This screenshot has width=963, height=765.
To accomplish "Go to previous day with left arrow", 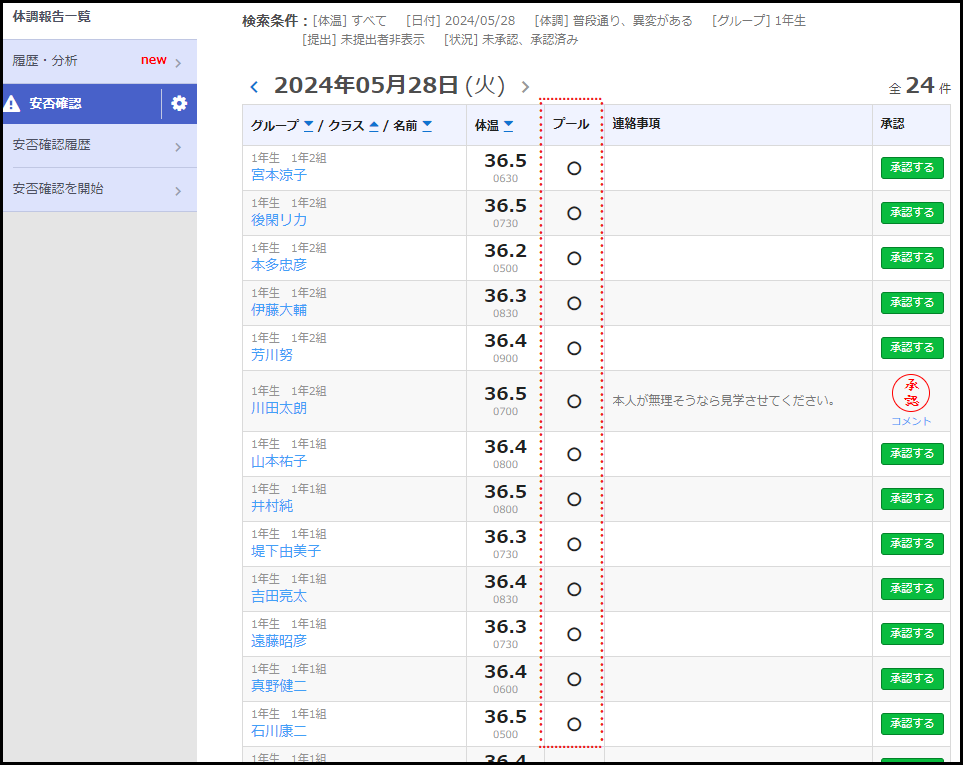I will [x=254, y=87].
